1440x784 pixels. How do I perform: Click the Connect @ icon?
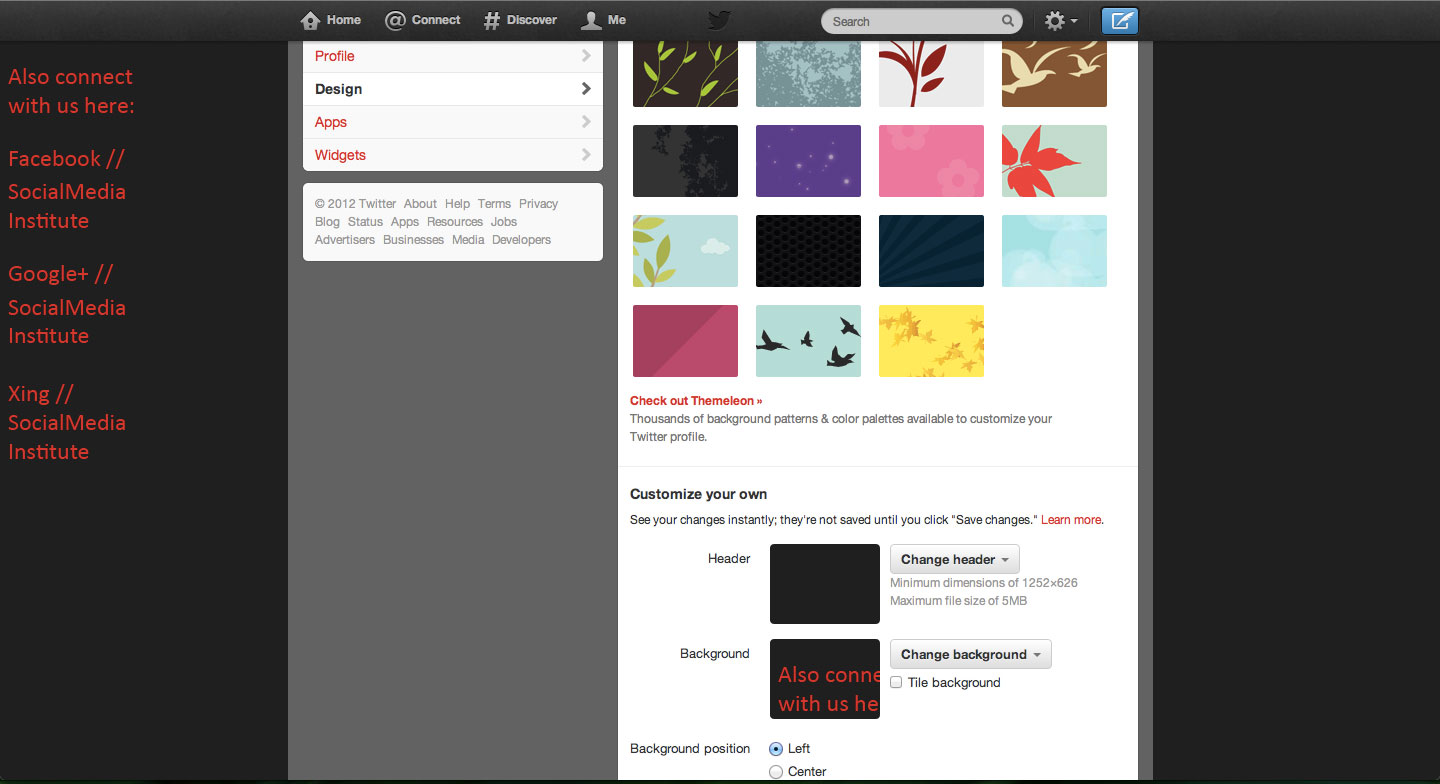[395, 20]
